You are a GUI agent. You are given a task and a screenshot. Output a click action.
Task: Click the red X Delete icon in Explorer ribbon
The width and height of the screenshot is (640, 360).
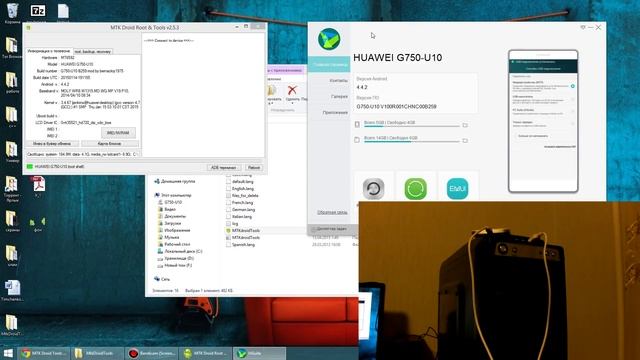(x=292, y=91)
